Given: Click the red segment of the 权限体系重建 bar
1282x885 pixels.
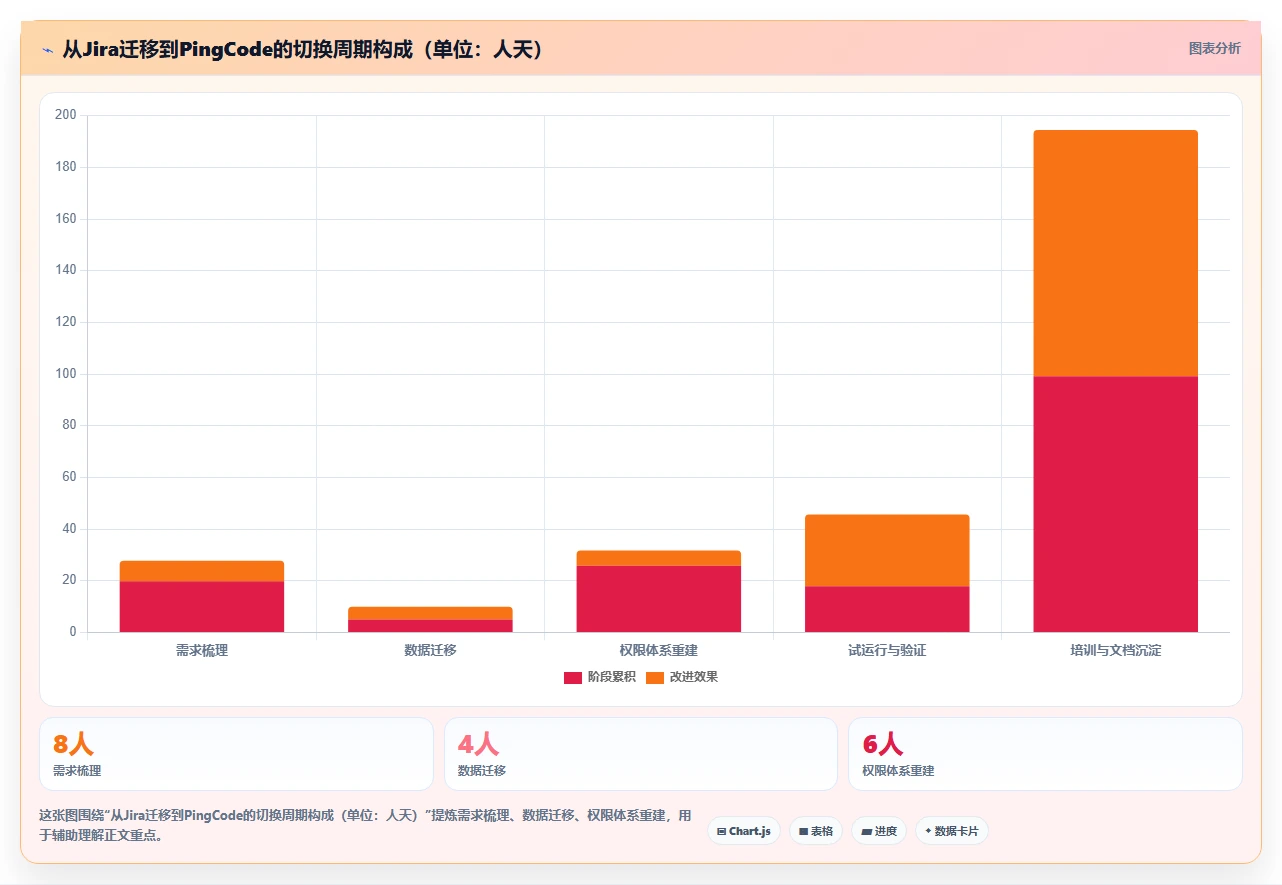Looking at the screenshot, I should (659, 599).
